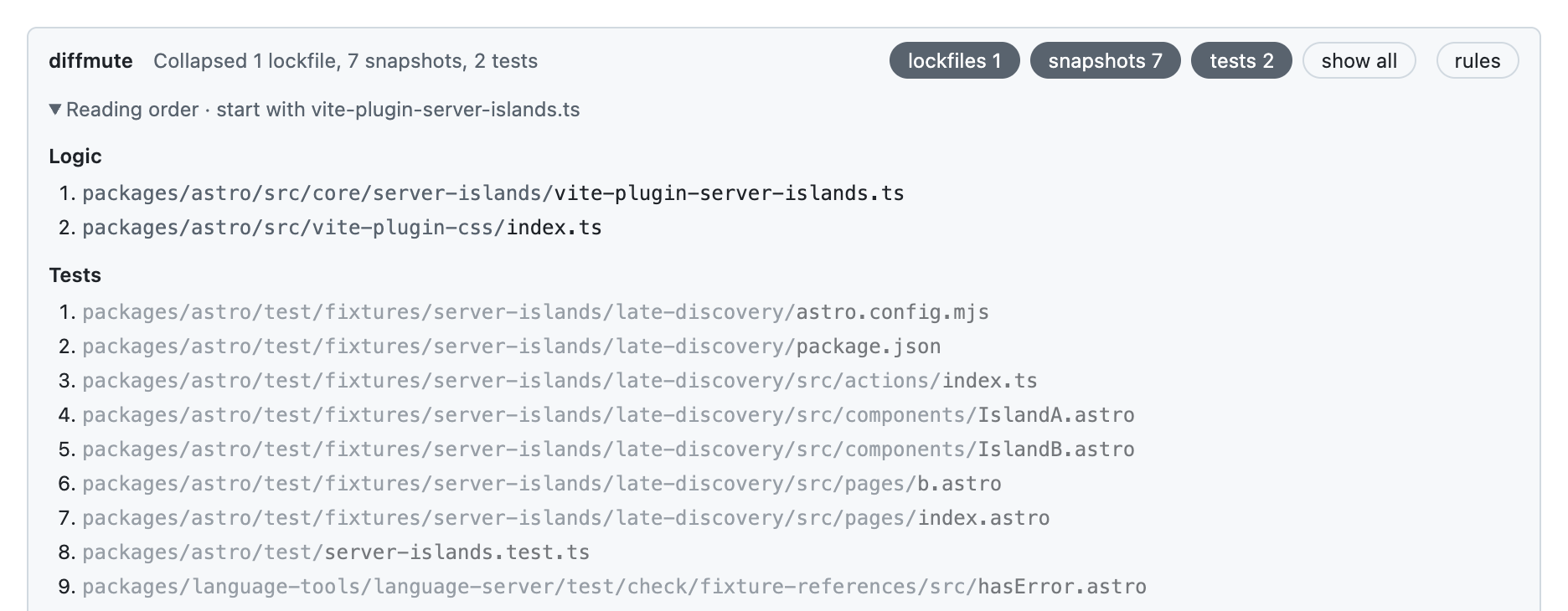
Task: Toggle the lockfiles 1 filter pill
Action: coord(954,61)
